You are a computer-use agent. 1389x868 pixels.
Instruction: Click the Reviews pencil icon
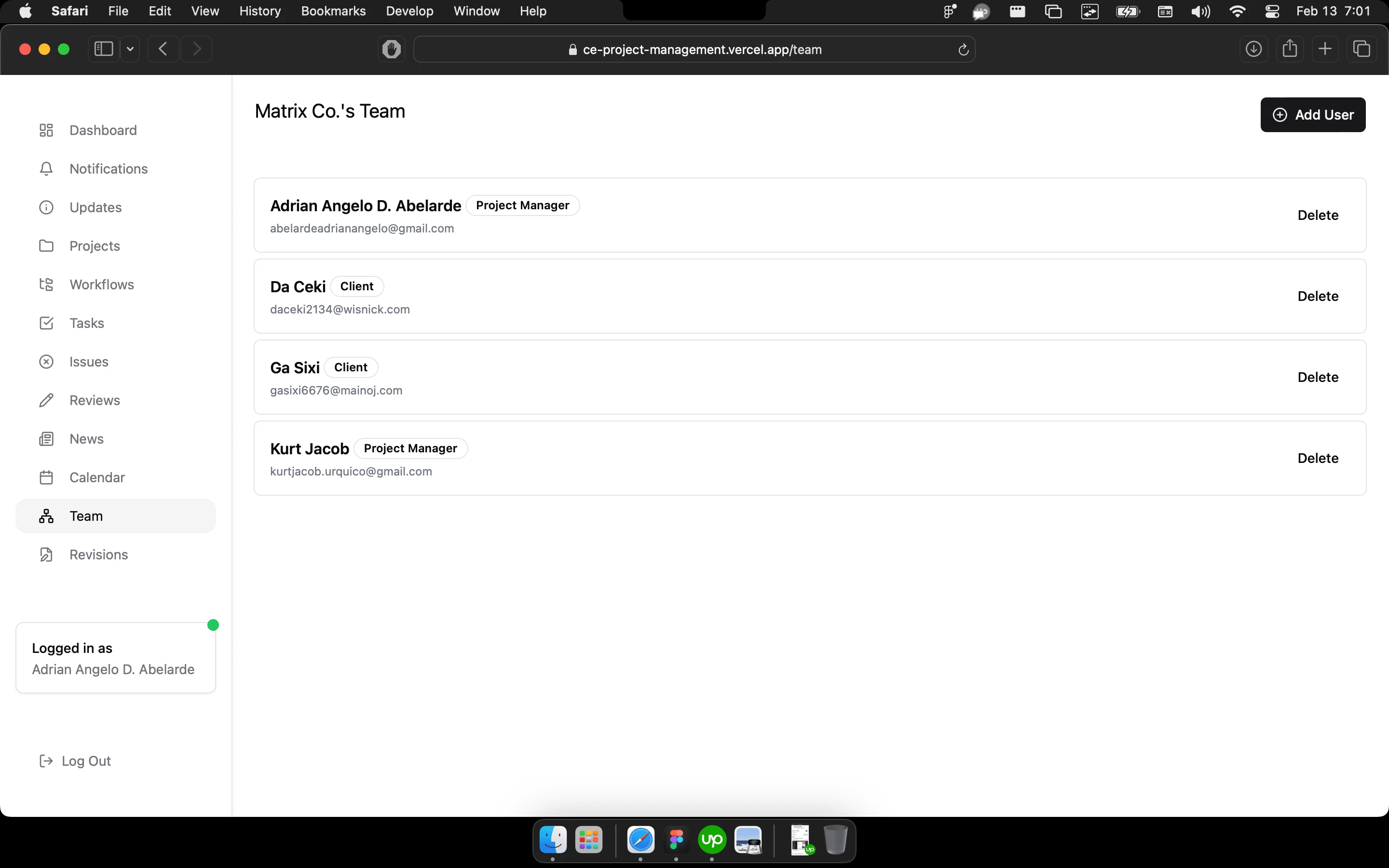coord(46,400)
